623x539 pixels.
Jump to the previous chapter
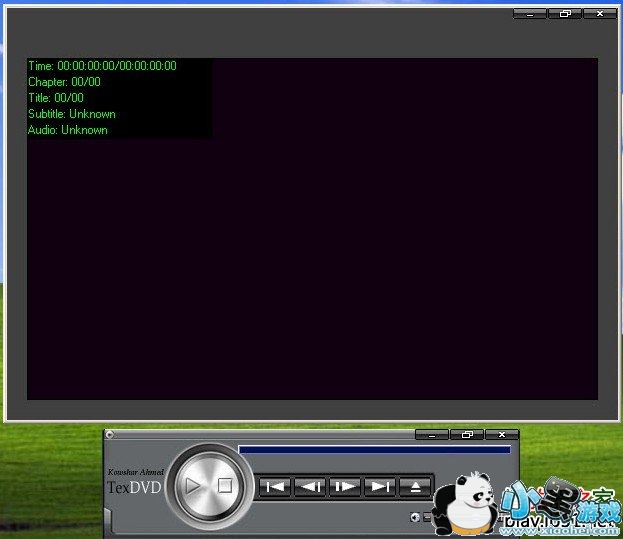(275, 487)
